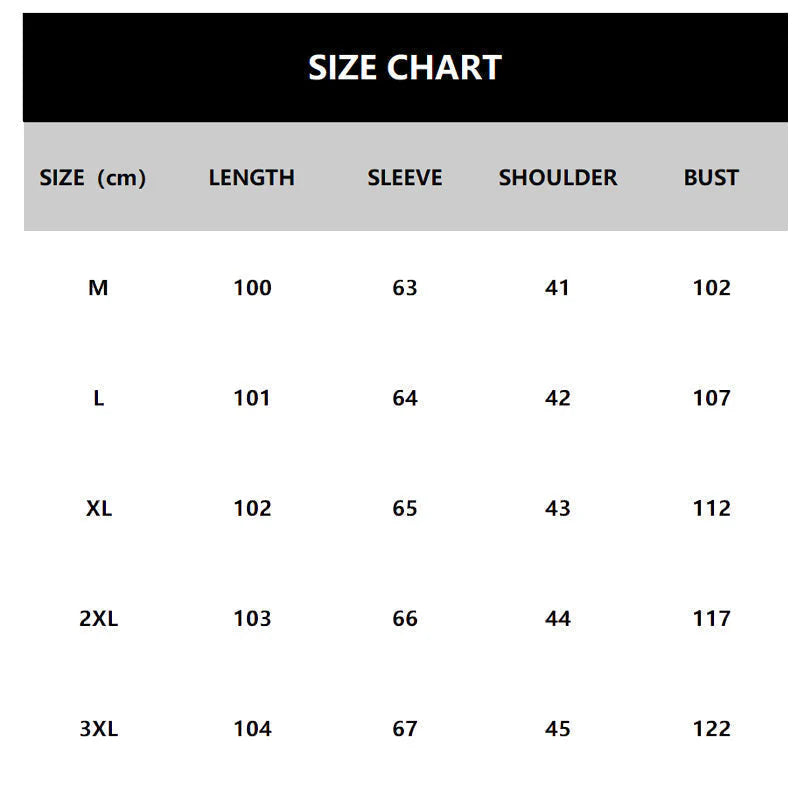Click sleeve value 64 for size L
The width and height of the screenshot is (800, 800).
(x=405, y=398)
